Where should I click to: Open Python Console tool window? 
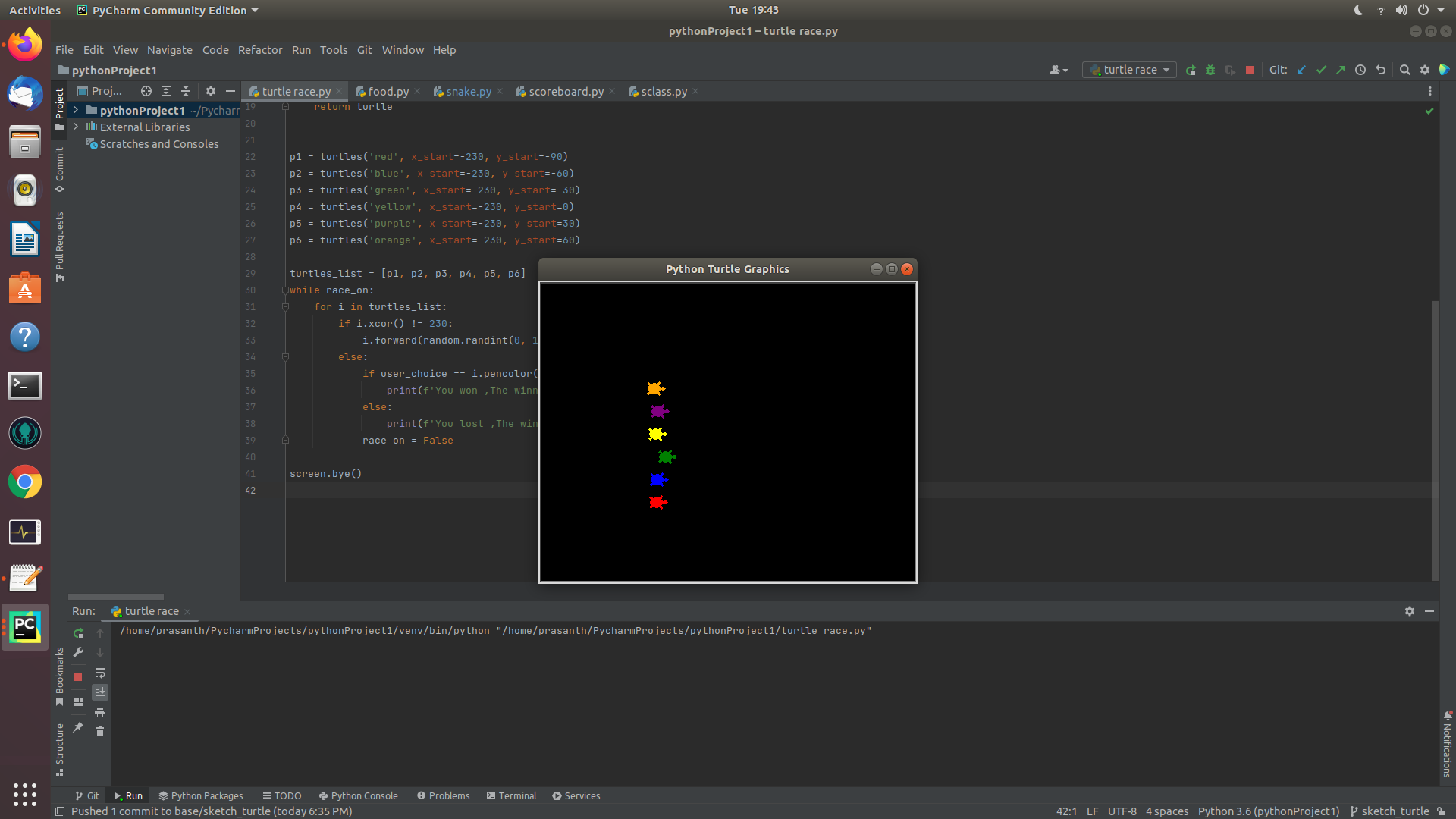point(358,795)
